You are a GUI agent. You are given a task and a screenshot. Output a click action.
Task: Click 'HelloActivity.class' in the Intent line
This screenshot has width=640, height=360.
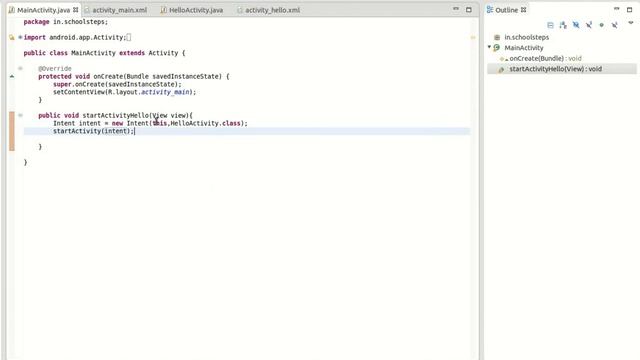click(x=205, y=123)
